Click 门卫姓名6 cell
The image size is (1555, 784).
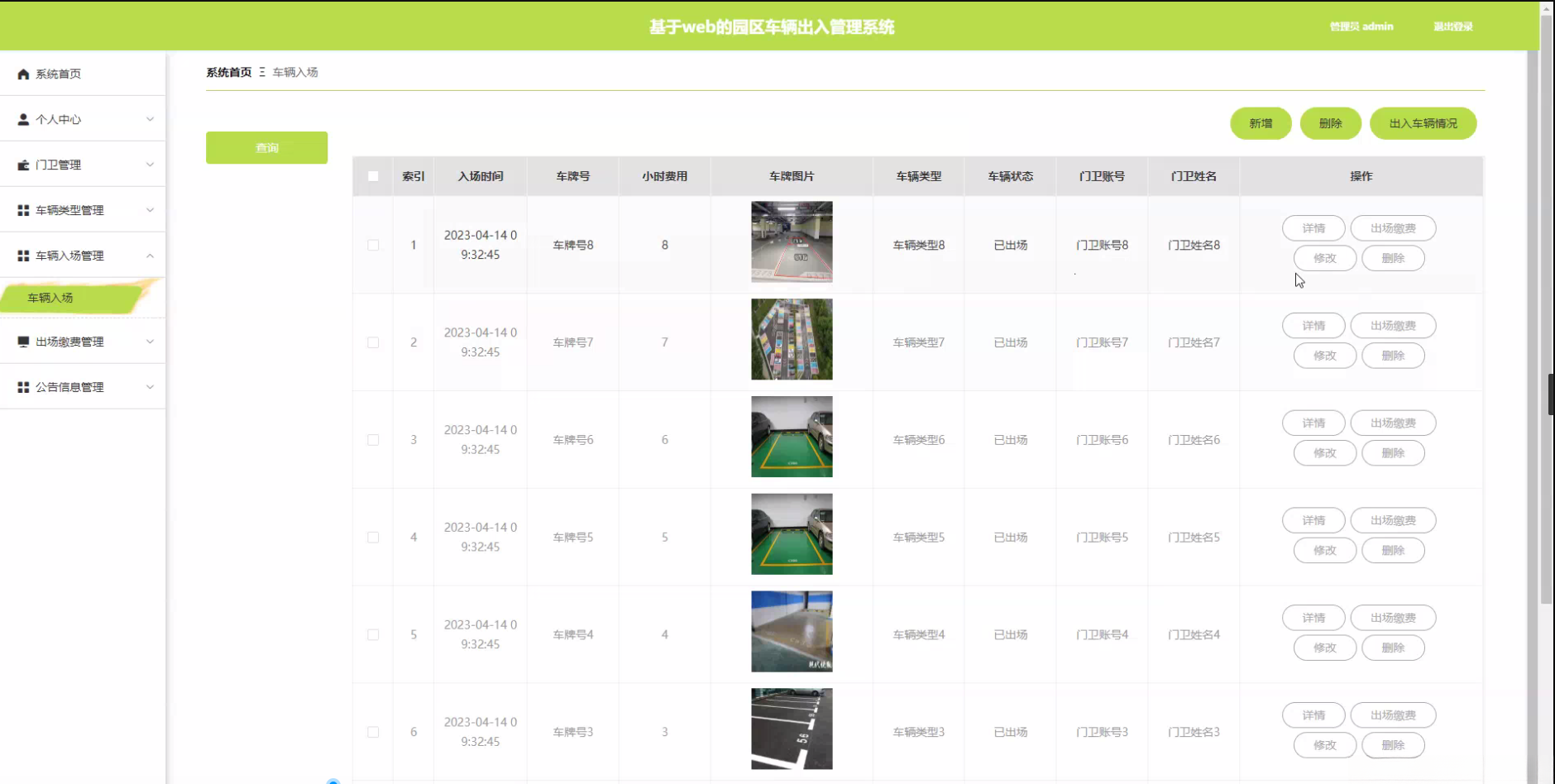(x=1194, y=440)
